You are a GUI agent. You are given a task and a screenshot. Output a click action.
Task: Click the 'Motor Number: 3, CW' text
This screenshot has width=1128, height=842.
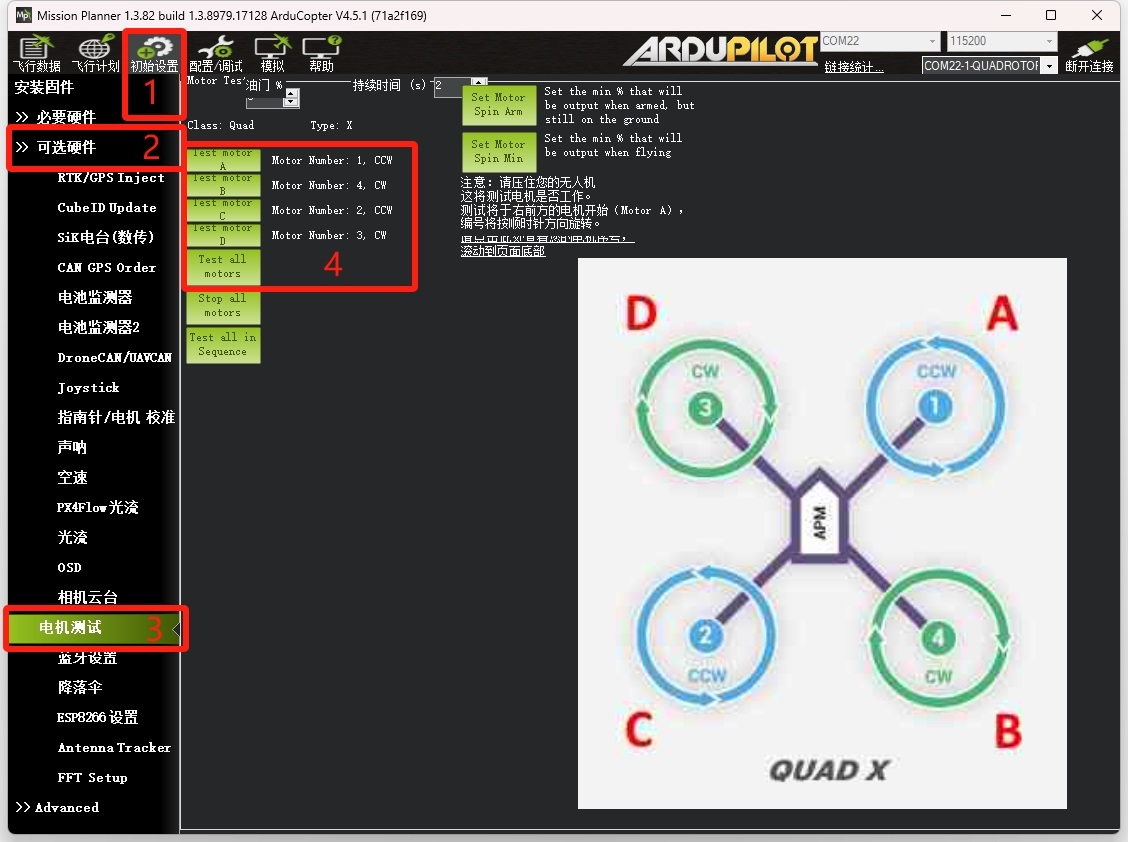pos(329,236)
